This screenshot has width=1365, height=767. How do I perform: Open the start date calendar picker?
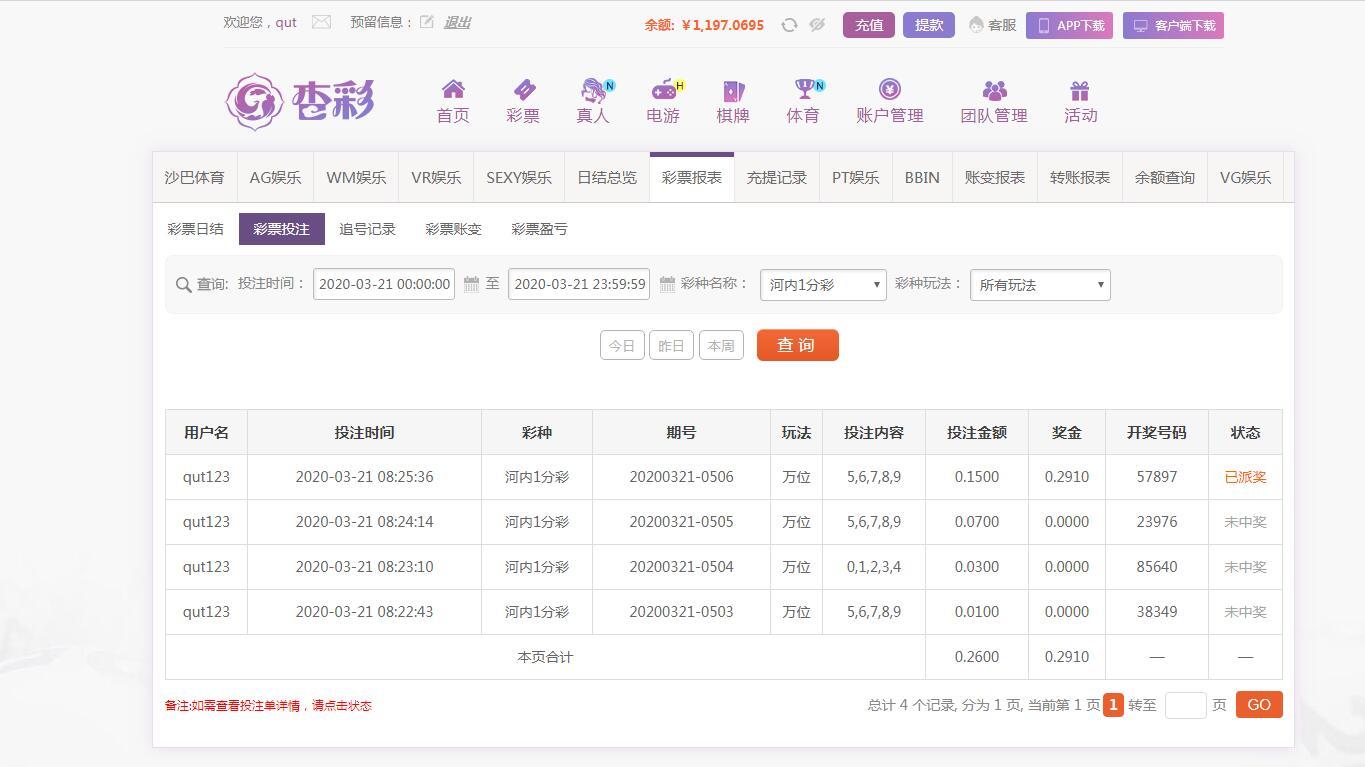pos(472,285)
